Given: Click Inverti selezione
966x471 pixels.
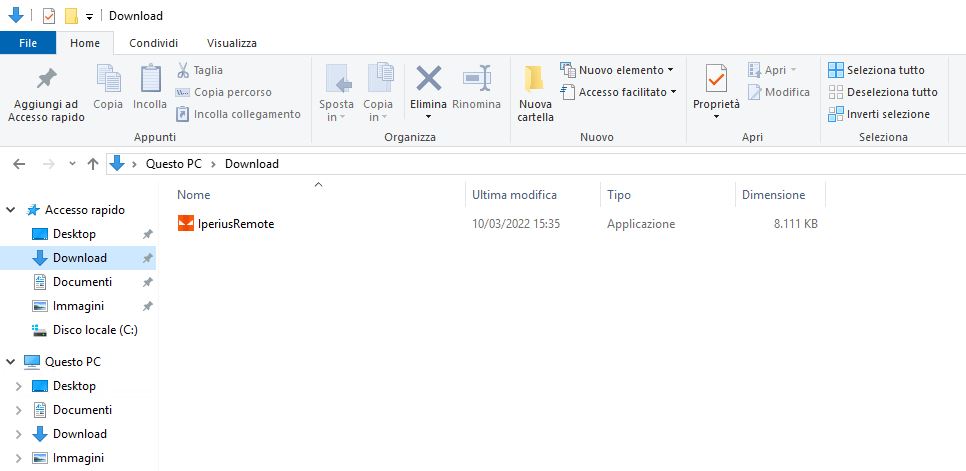Looking at the screenshot, I should pos(878,114).
